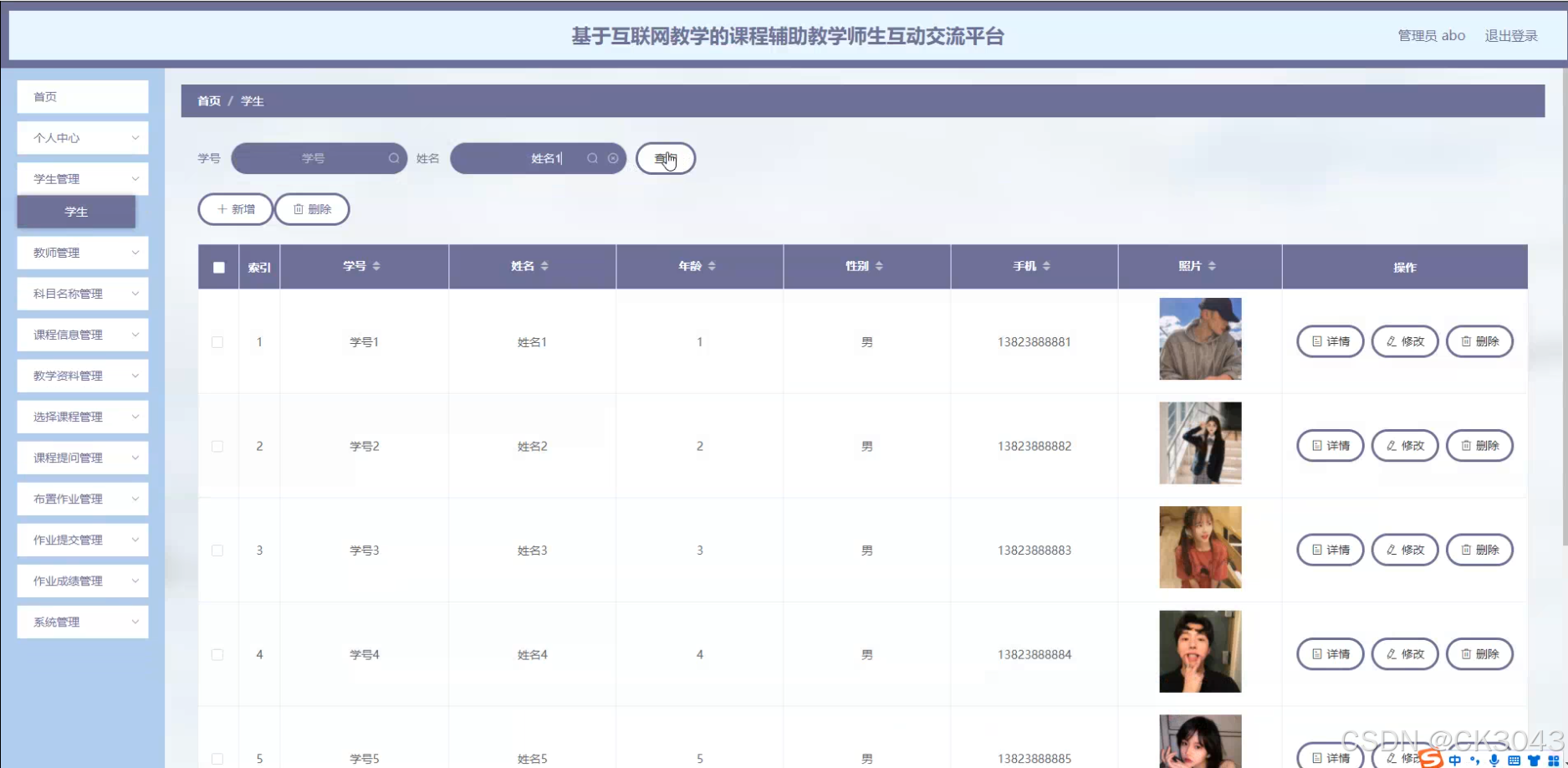The width and height of the screenshot is (1568, 768).
Task: Check the row checkbox for 学号2
Action: (x=217, y=447)
